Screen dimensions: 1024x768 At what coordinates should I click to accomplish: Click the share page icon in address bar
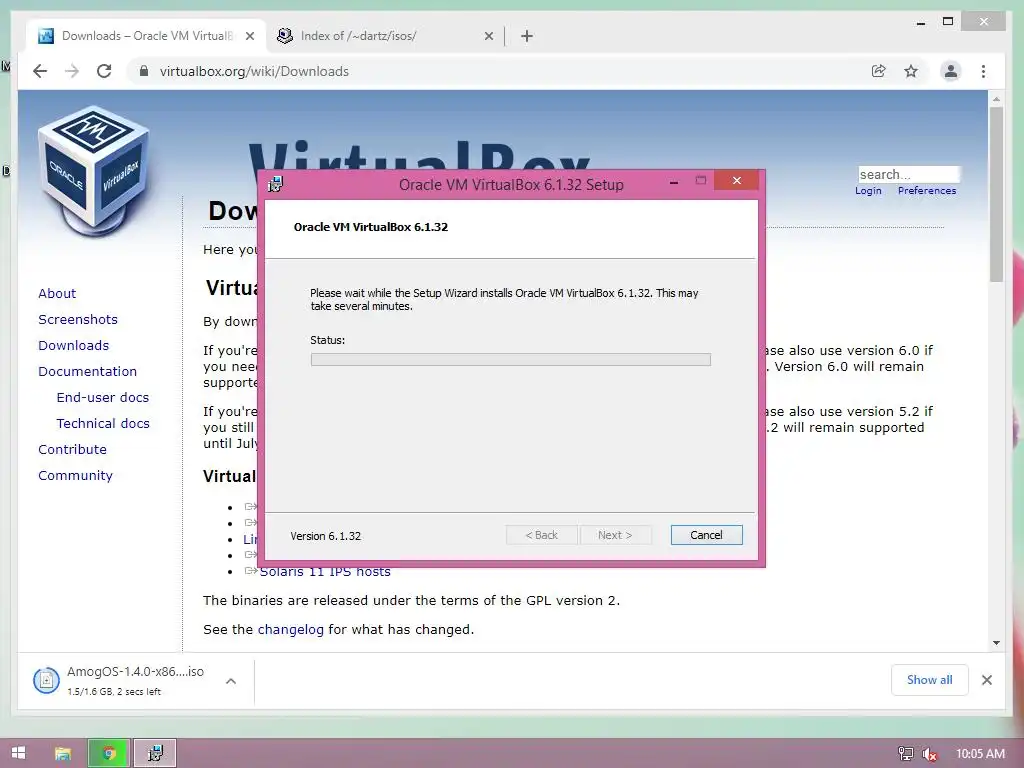point(878,71)
